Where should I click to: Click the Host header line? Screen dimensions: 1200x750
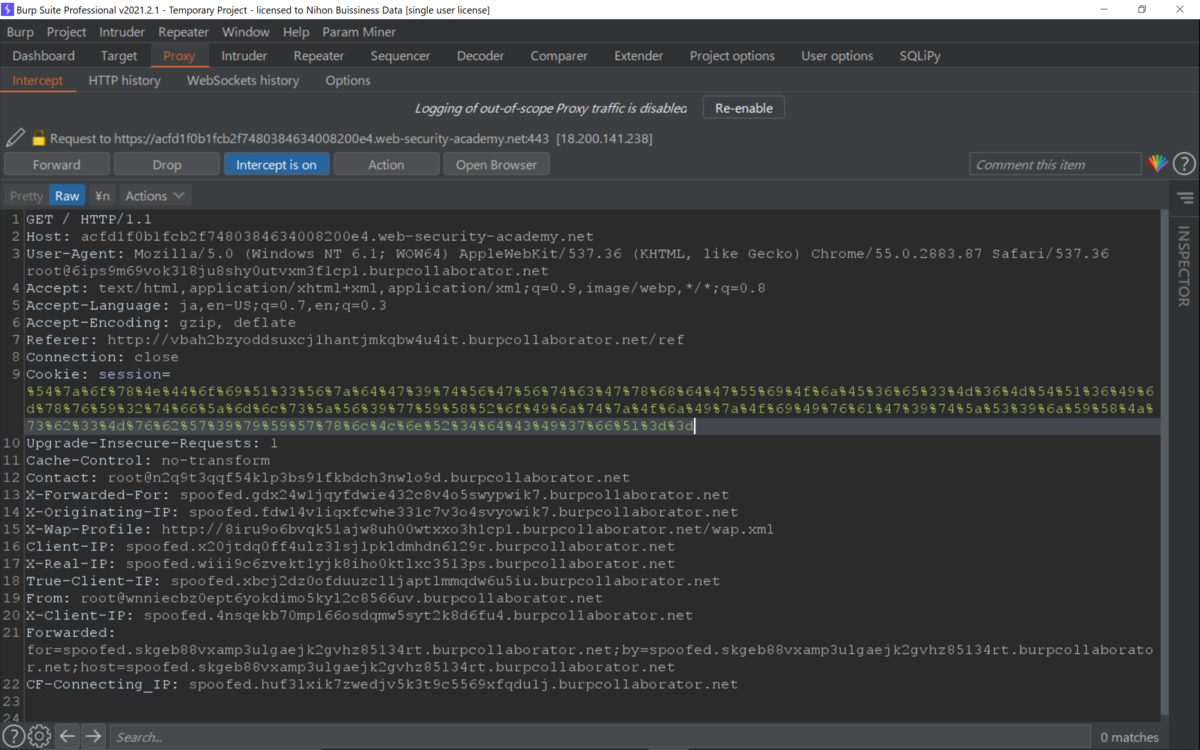(310, 237)
